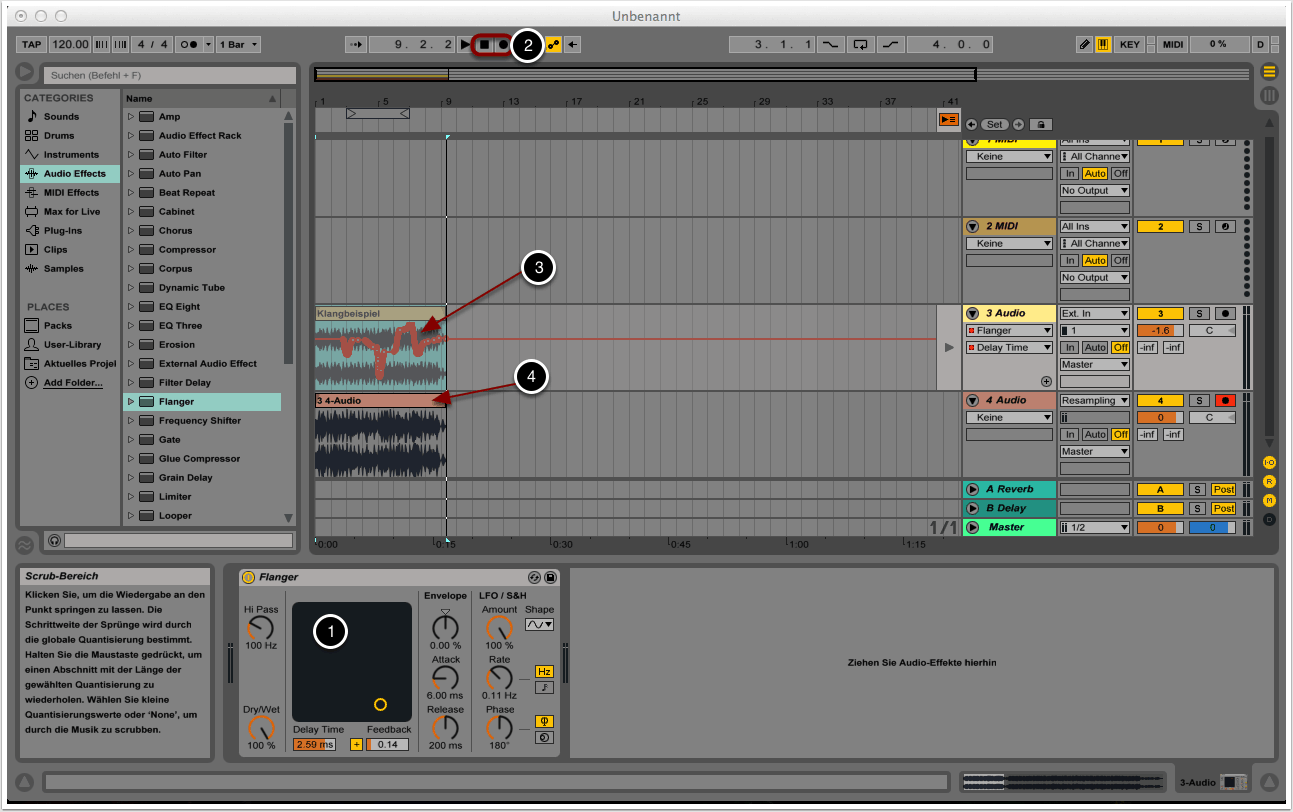Arm the 4 Audio track for recording

point(1225,401)
